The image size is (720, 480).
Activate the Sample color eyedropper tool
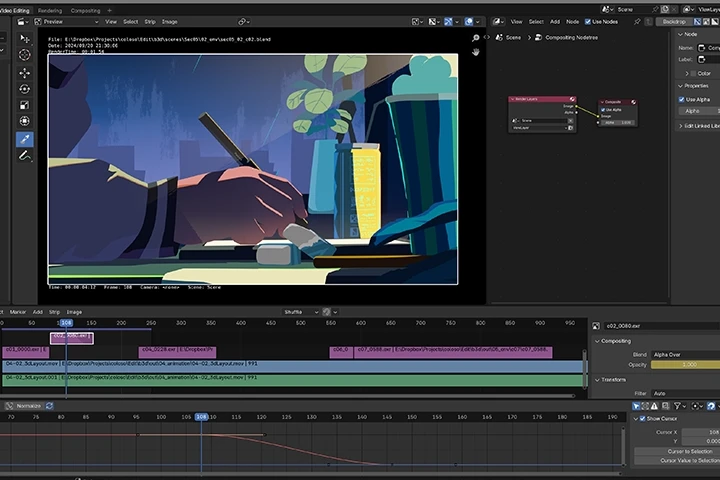[x=24, y=139]
